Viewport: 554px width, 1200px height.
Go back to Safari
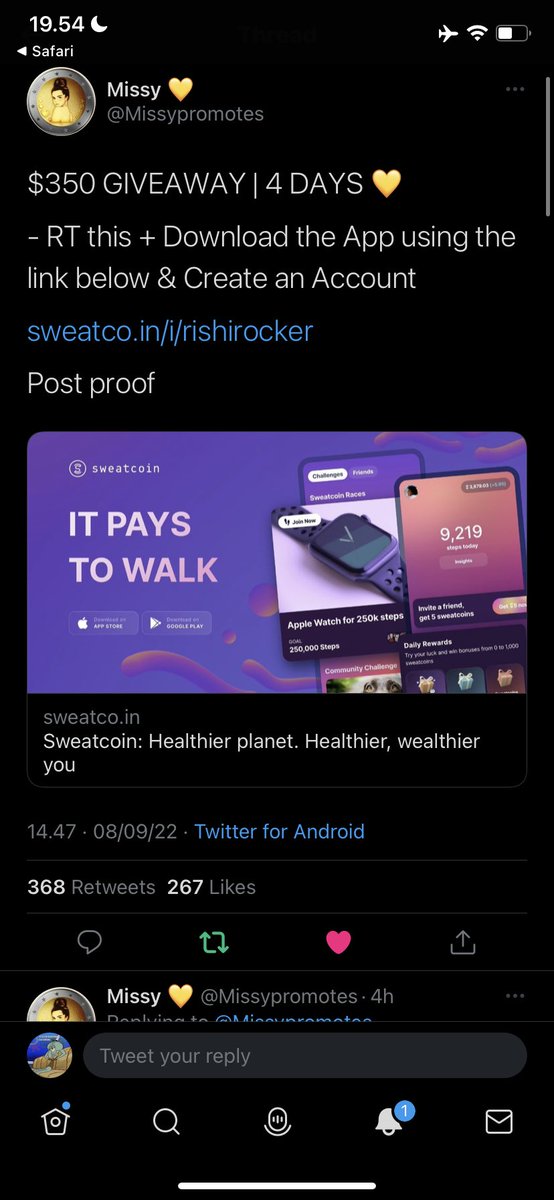tap(46, 50)
